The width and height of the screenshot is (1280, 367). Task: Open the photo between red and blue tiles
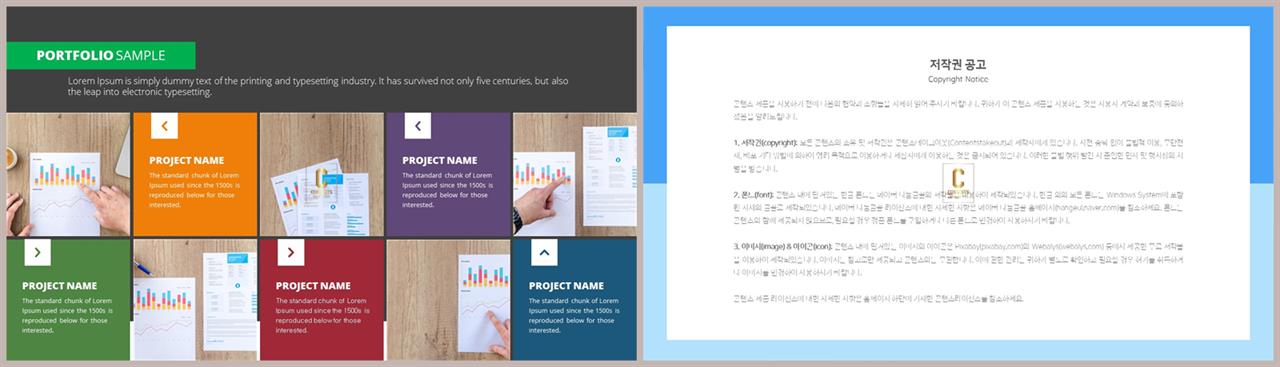[x=447, y=300]
